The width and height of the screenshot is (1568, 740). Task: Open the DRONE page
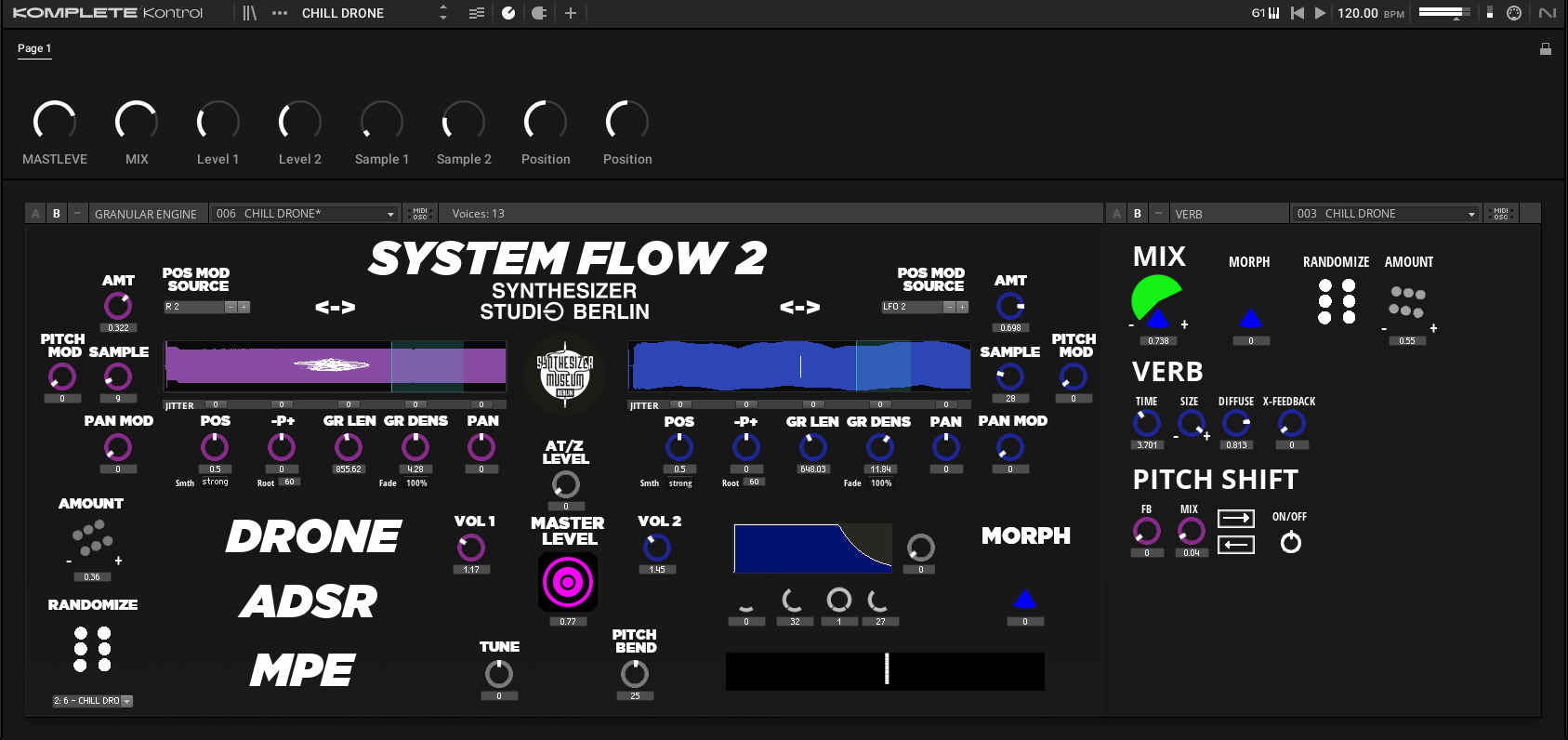tap(313, 537)
